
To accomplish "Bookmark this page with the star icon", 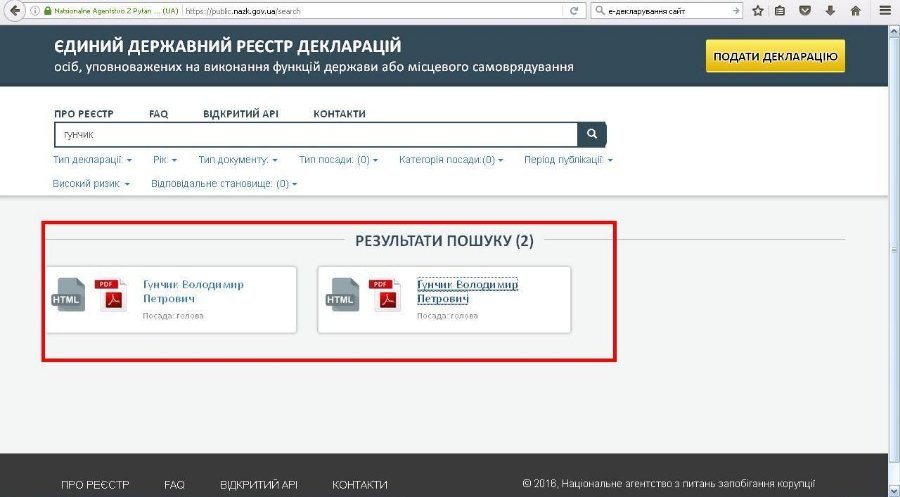I will click(x=758, y=11).
